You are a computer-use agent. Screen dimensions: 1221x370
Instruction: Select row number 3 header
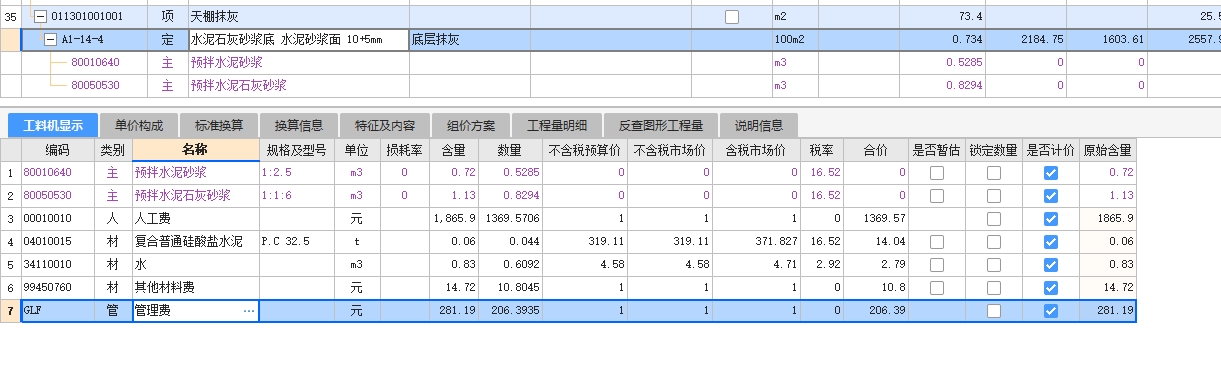point(10,219)
